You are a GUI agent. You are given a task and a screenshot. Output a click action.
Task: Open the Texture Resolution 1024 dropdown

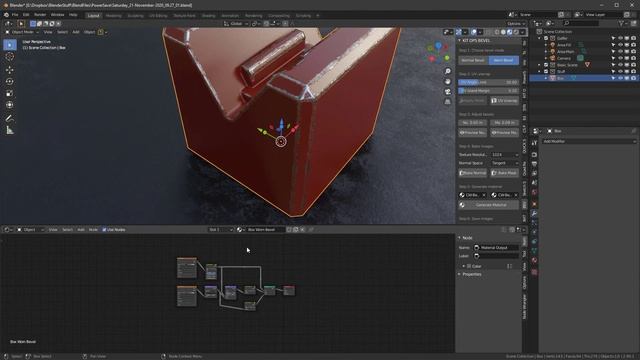click(504, 155)
